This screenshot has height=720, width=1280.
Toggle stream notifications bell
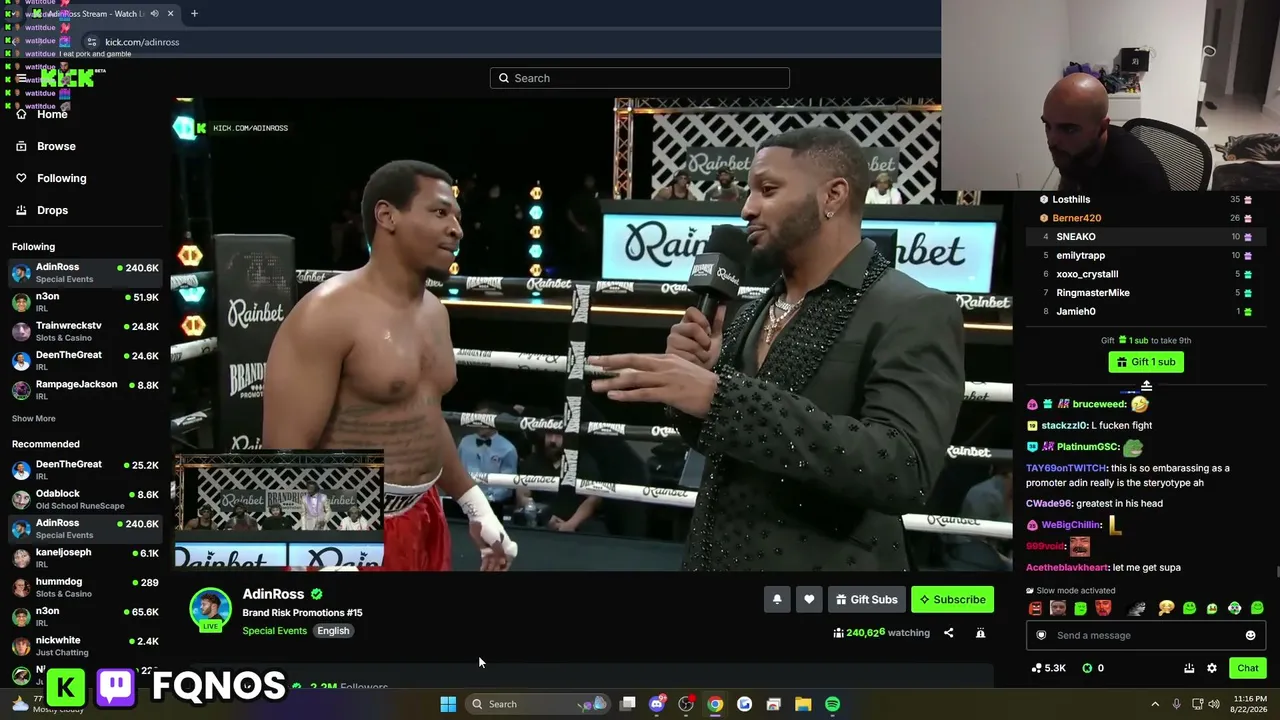777,599
